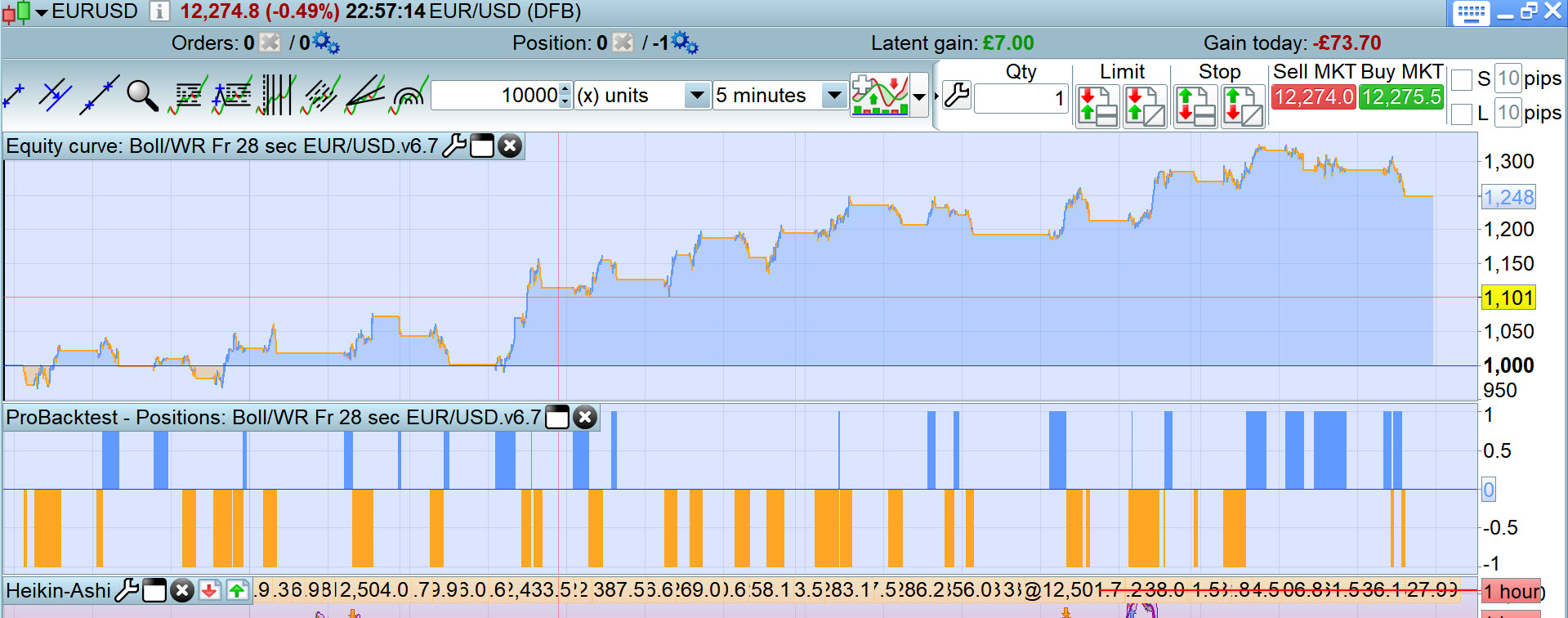Image resolution: width=1568 pixels, height=618 pixels.
Task: Expand the chart style dropdown arrow beside EURUSD
Action: (41, 12)
